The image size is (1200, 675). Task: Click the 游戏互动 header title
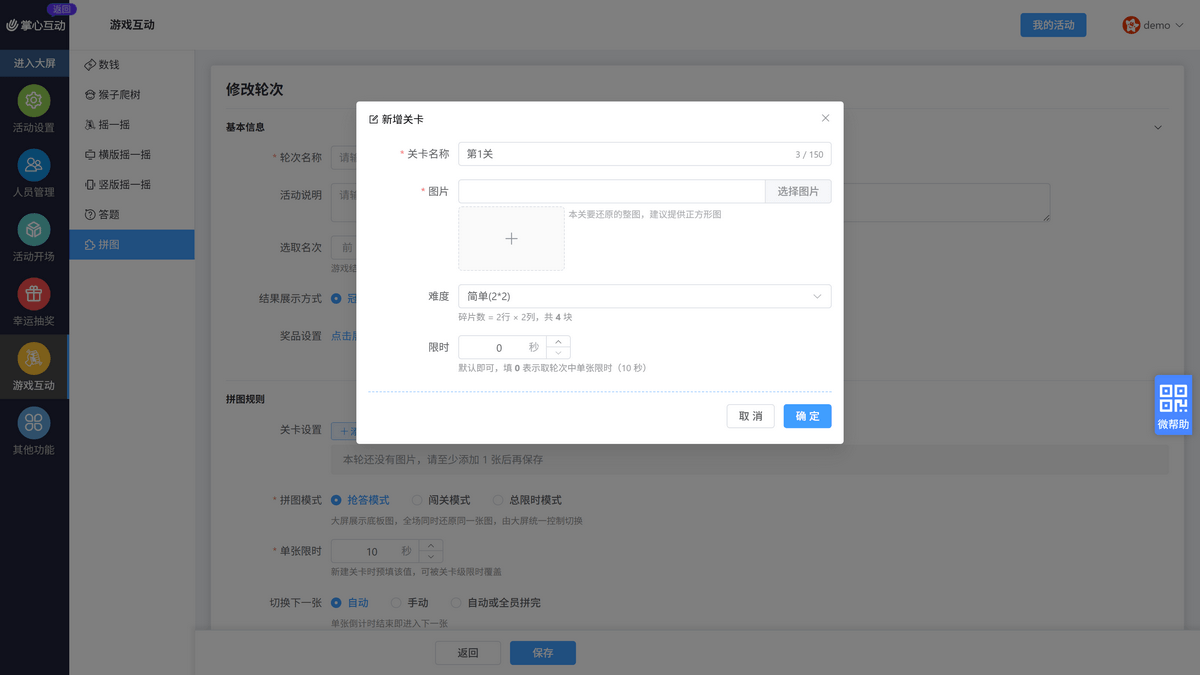132,25
